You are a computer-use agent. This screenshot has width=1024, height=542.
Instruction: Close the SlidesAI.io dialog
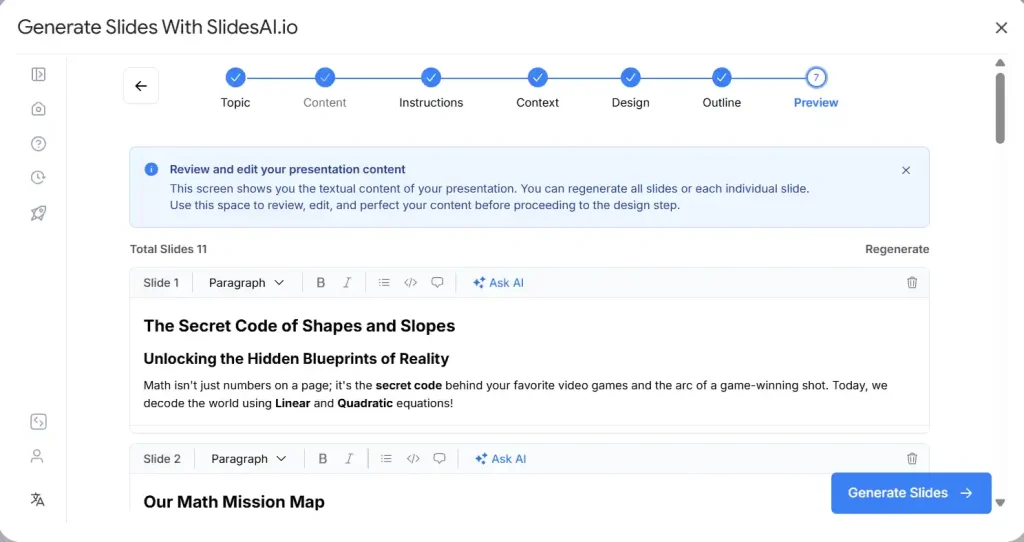[1001, 28]
